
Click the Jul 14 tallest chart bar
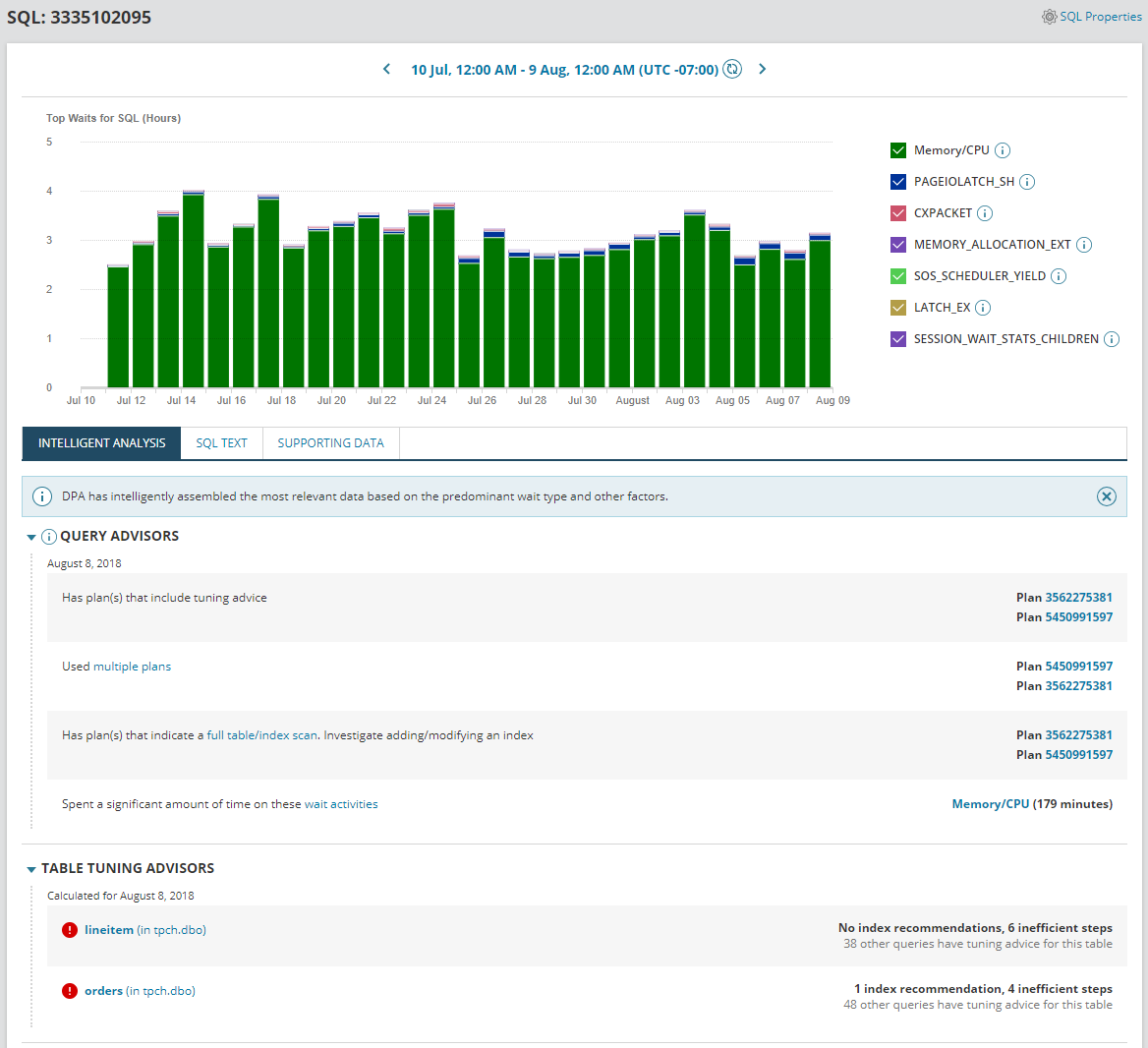tap(194, 289)
